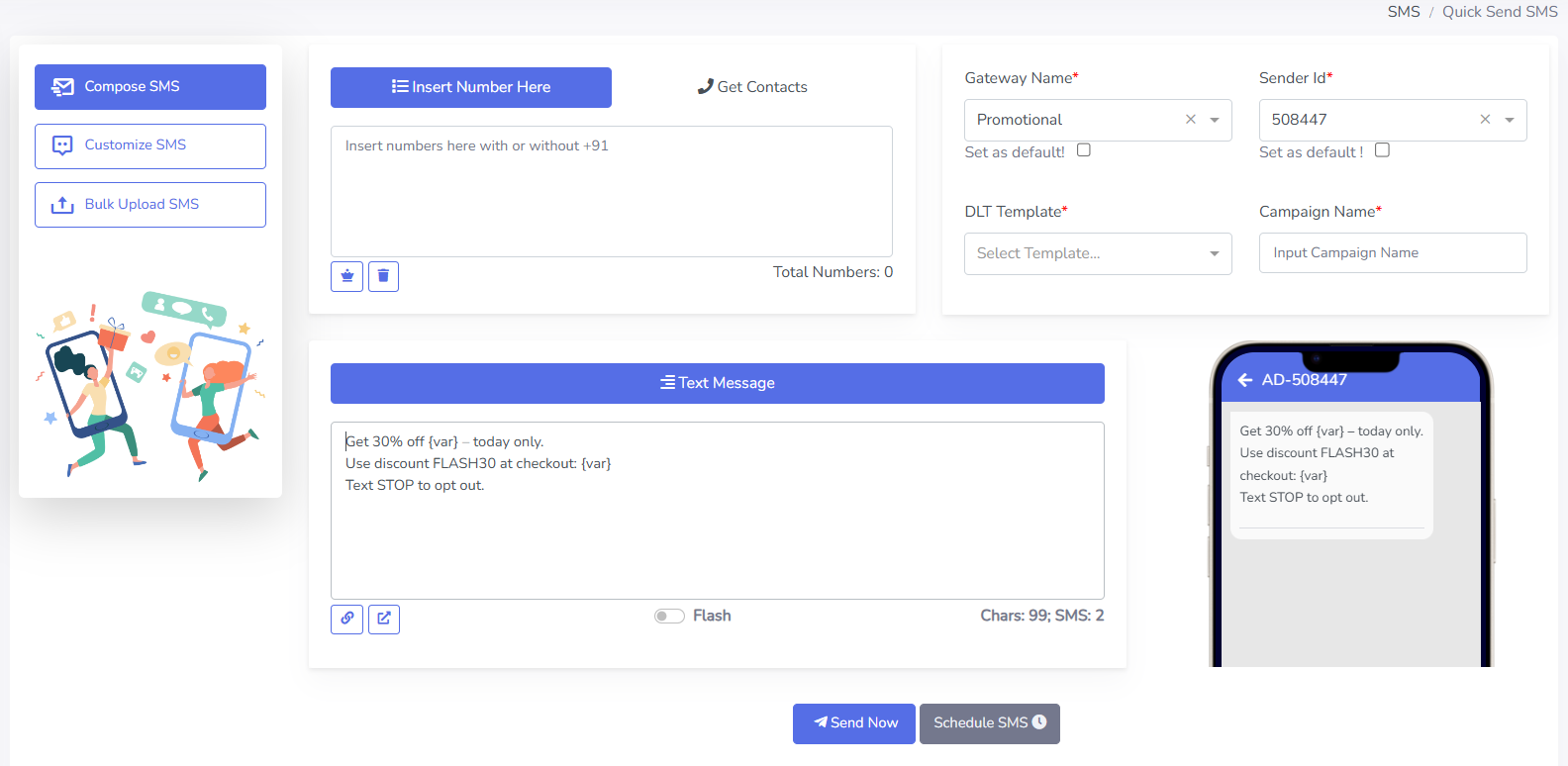Click the external-link icon below message box

pos(384,619)
